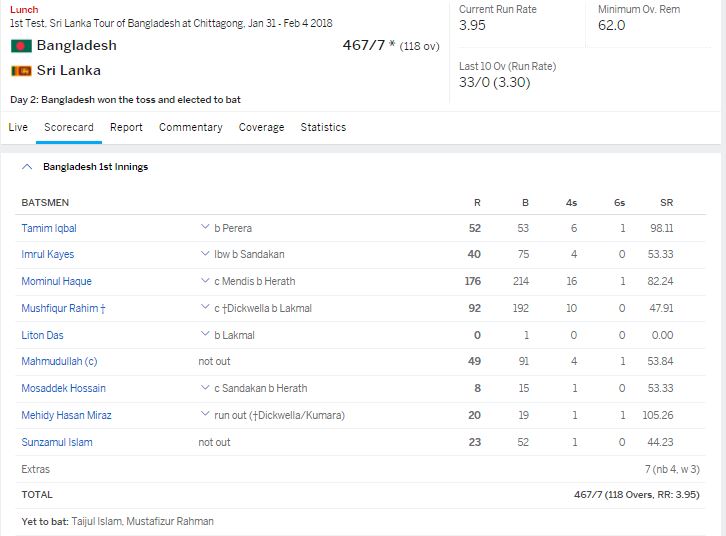The image size is (726, 536).
Task: Expand Mominul Haque dismissal details chevron
Action: coord(204,282)
